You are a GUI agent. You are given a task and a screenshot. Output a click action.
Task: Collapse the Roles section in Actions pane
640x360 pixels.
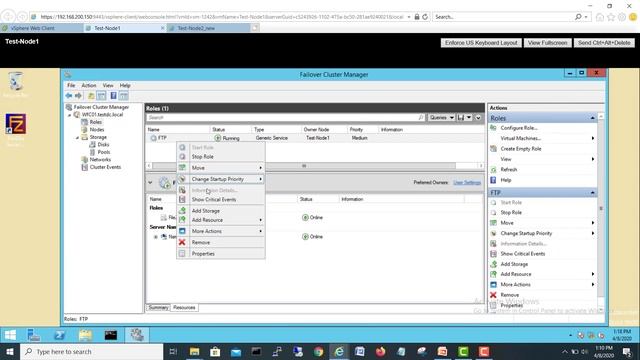coord(592,118)
